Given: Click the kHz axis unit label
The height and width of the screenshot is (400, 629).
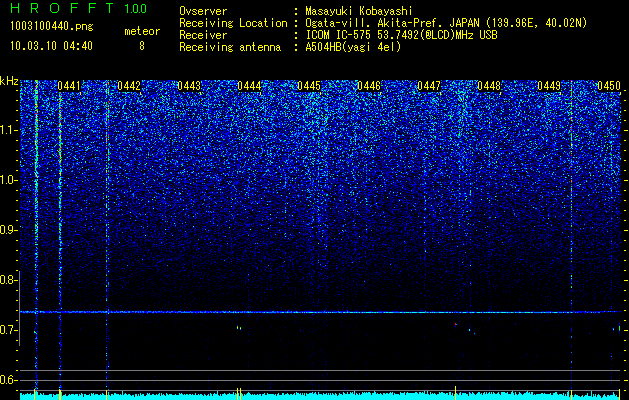Looking at the screenshot, I should 9,81.
